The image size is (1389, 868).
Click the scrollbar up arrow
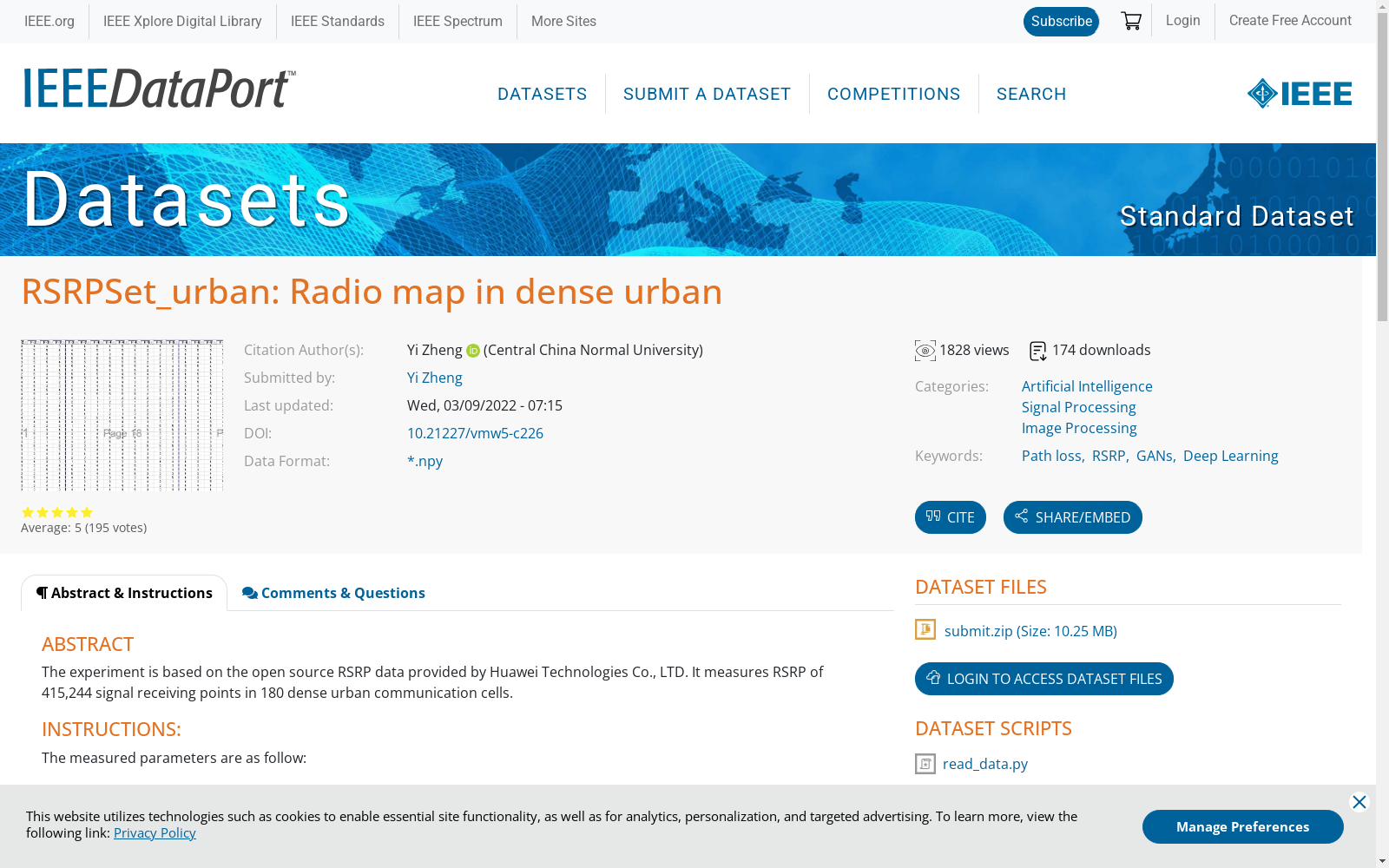(x=1382, y=7)
